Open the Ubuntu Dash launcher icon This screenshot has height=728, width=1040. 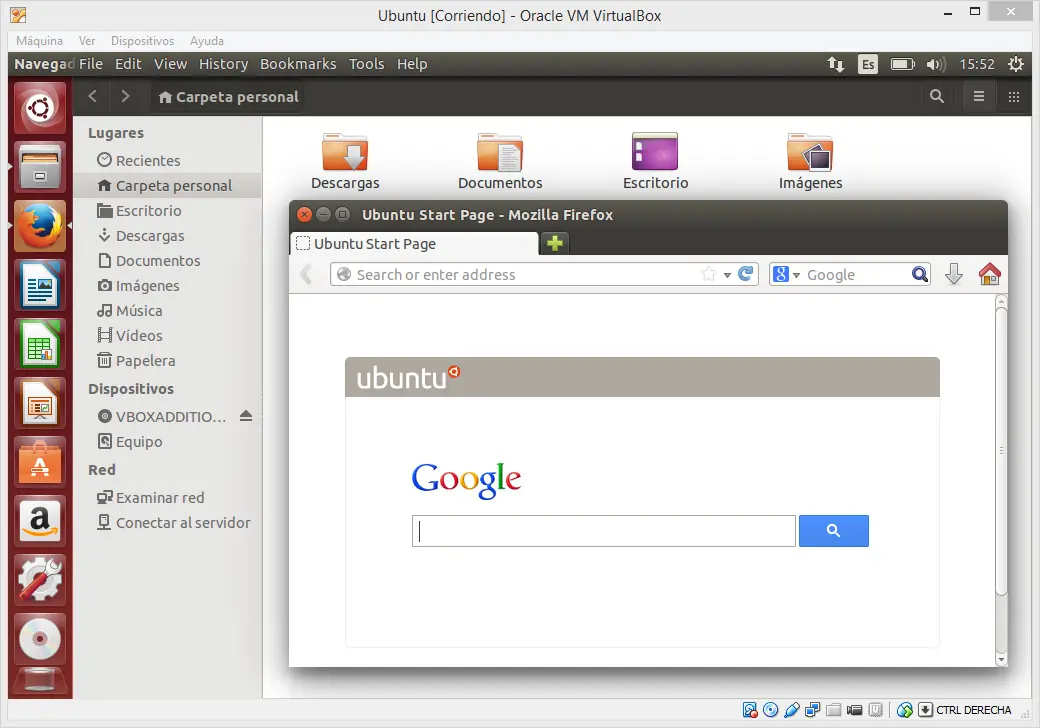coord(40,107)
